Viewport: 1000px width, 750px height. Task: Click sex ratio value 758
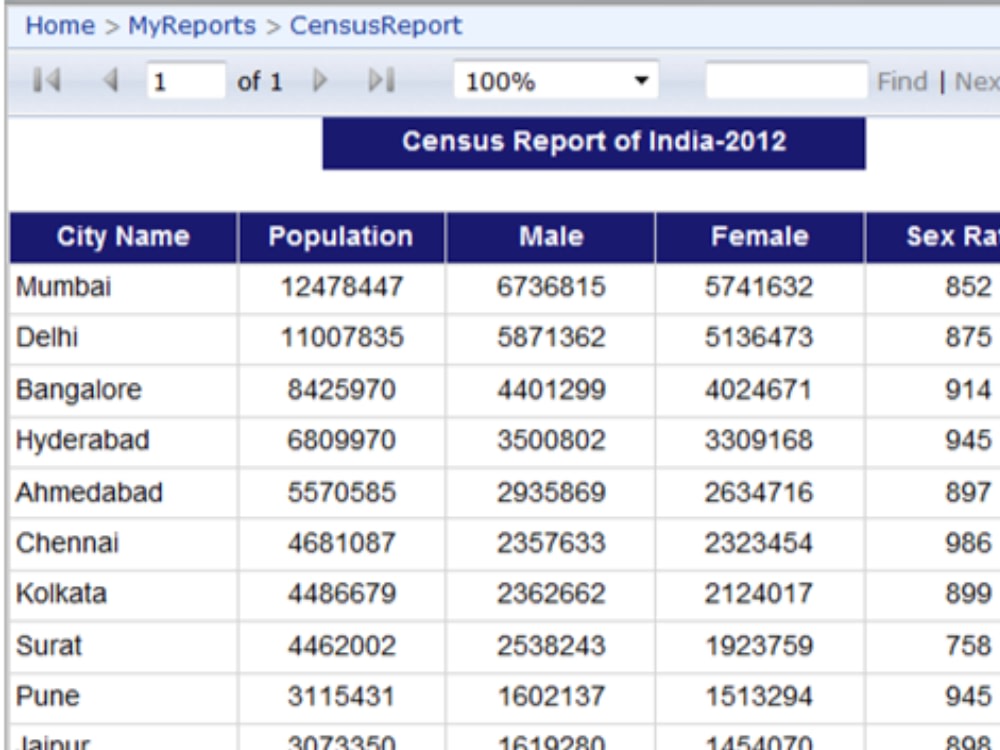pyautogui.click(x=968, y=646)
